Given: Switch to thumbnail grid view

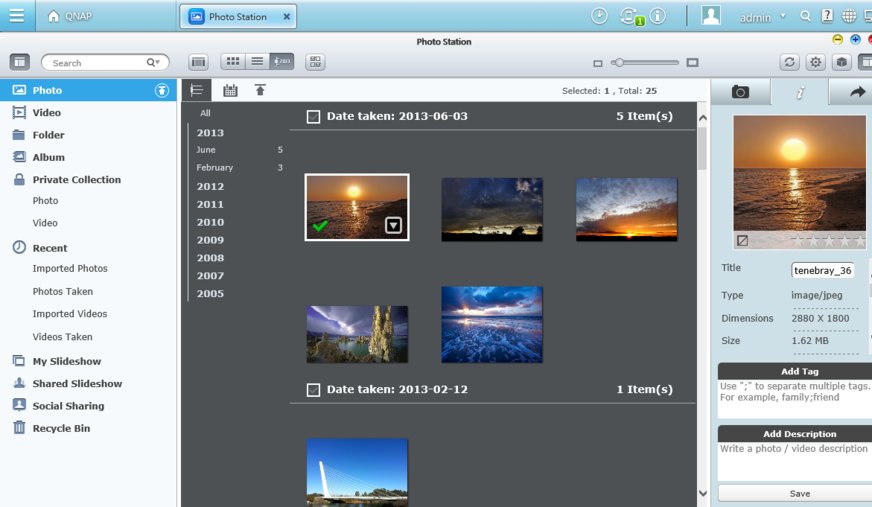Looking at the screenshot, I should point(232,62).
